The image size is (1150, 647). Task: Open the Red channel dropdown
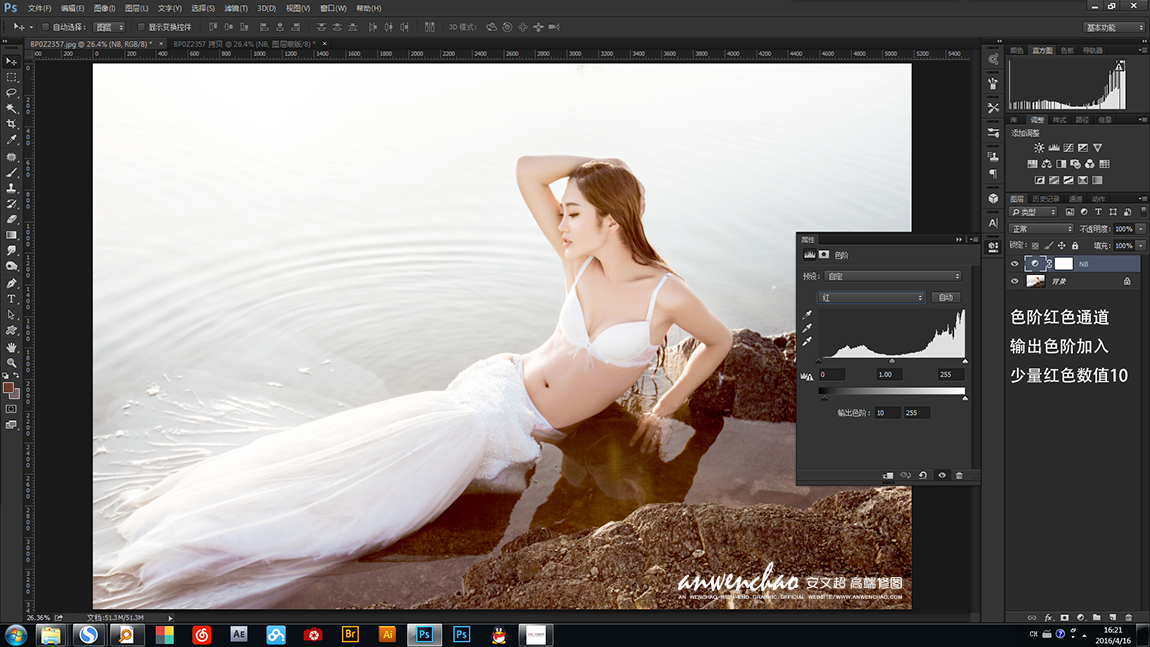coord(871,297)
